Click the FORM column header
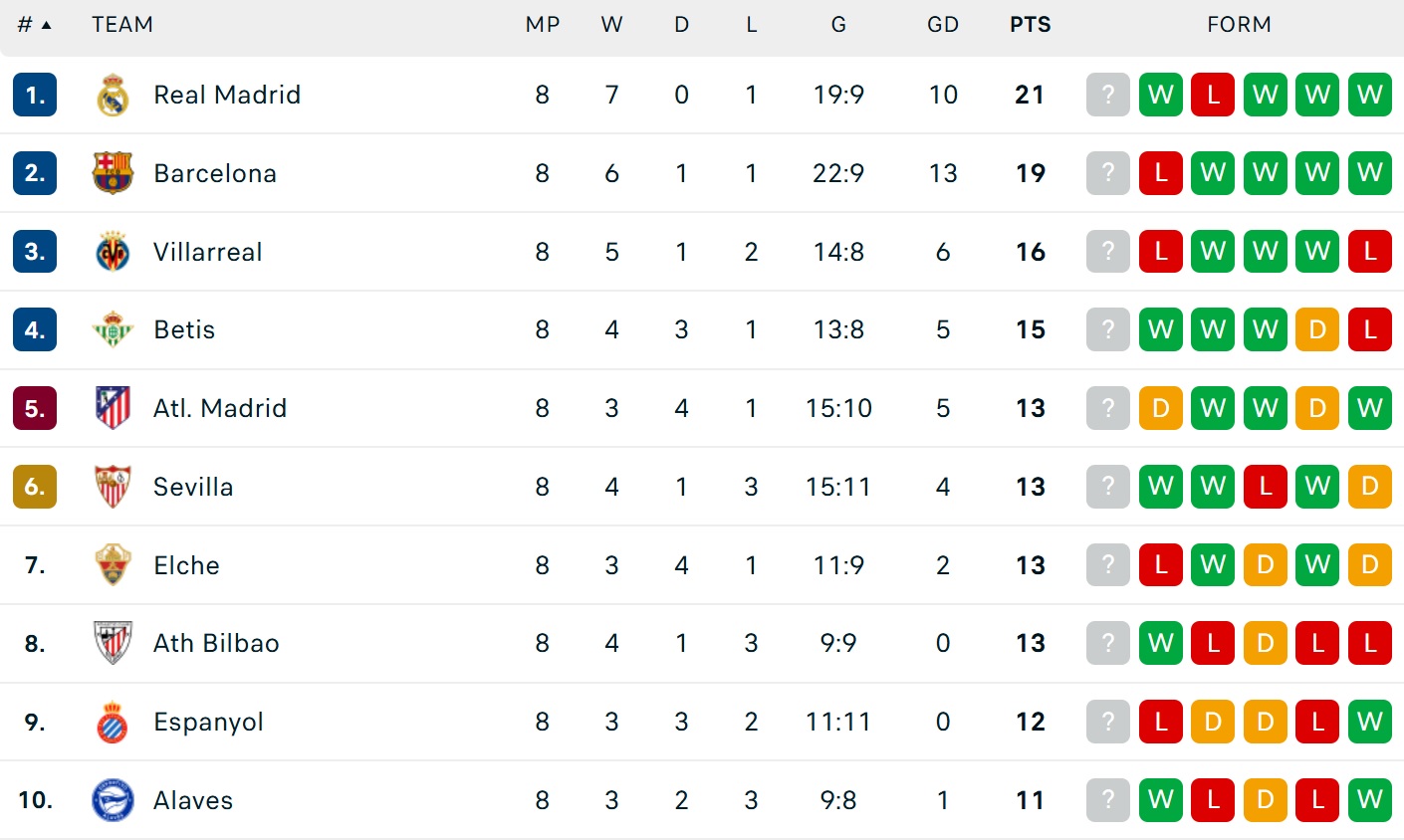This screenshot has width=1404, height=840. [1239, 25]
